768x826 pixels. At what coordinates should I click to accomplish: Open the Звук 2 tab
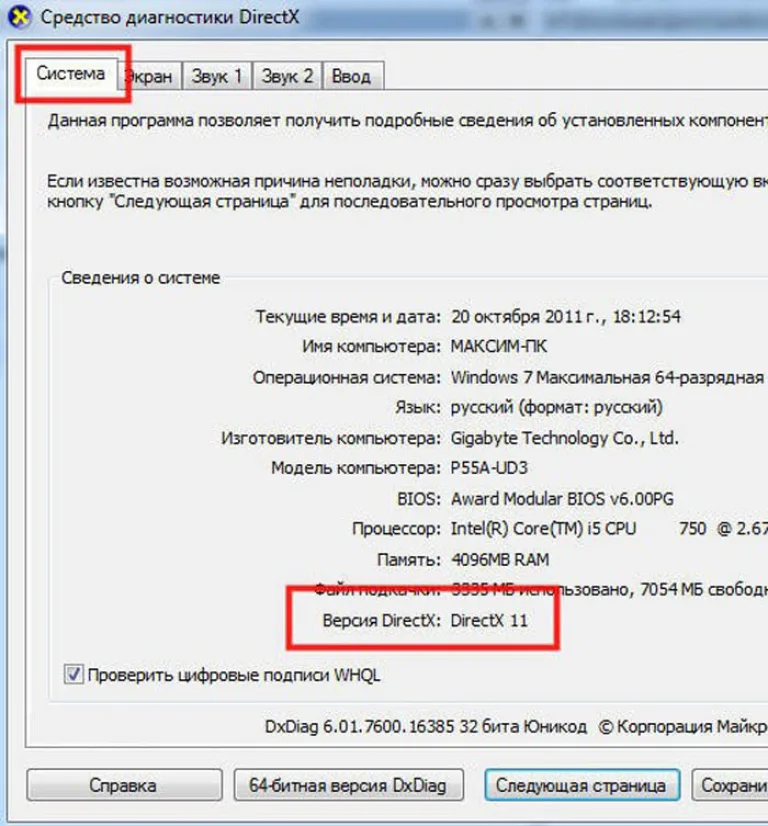coord(287,76)
